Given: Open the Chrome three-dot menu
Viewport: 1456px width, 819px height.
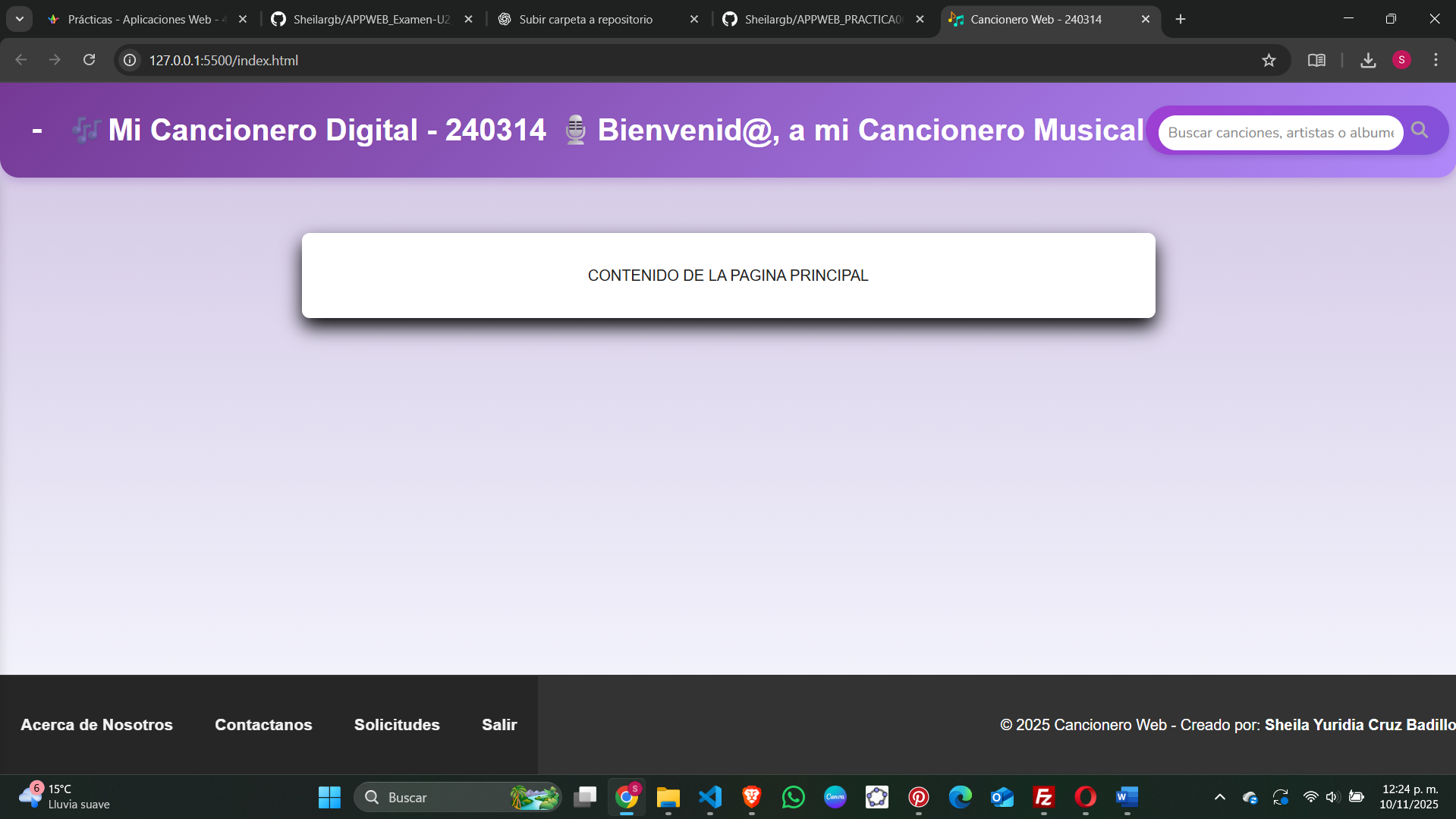Looking at the screenshot, I should click(x=1436, y=60).
